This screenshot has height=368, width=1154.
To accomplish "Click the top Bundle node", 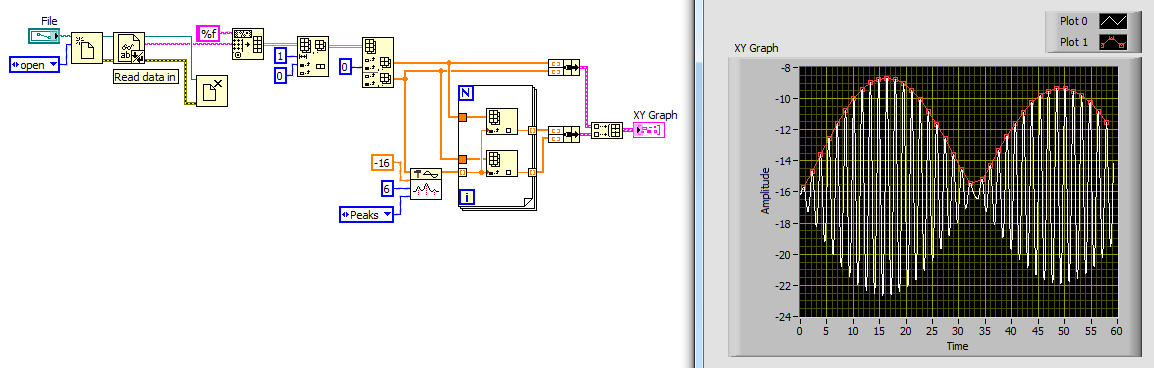I will click(564, 68).
